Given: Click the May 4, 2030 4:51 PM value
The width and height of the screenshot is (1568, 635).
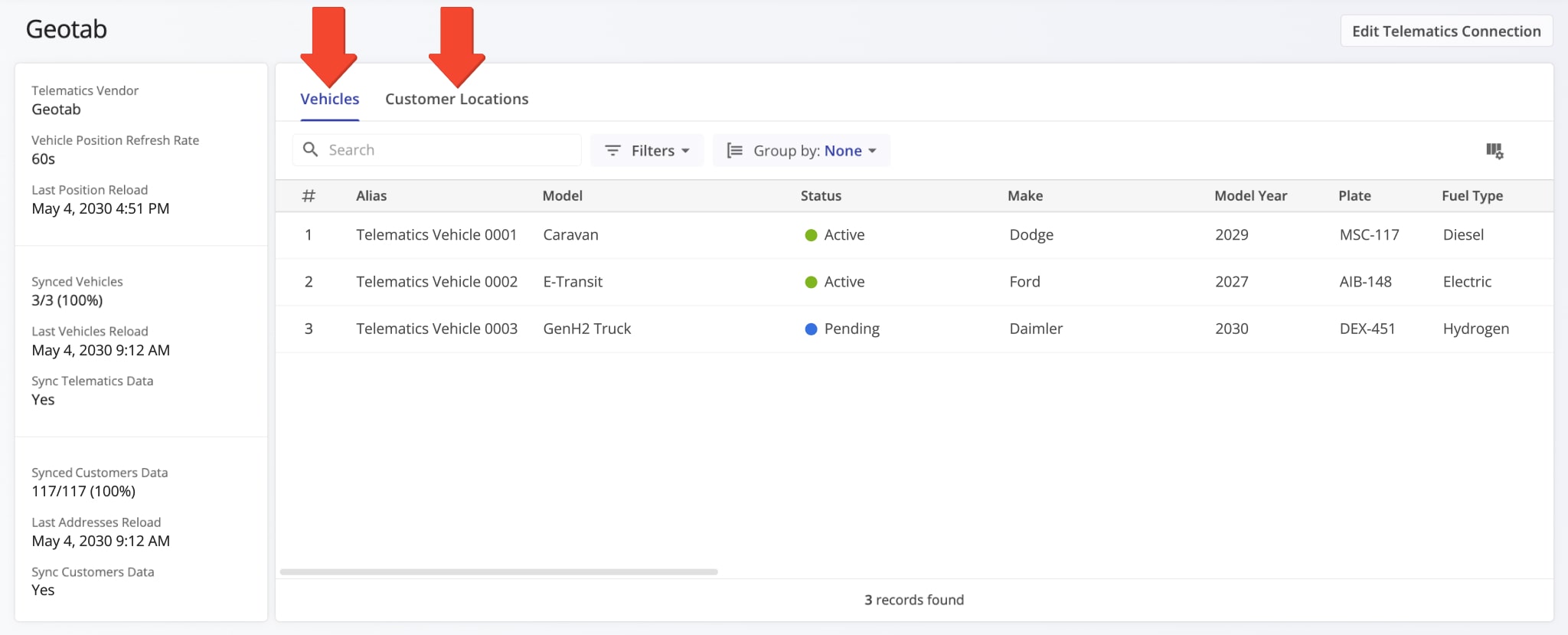Looking at the screenshot, I should click(100, 209).
